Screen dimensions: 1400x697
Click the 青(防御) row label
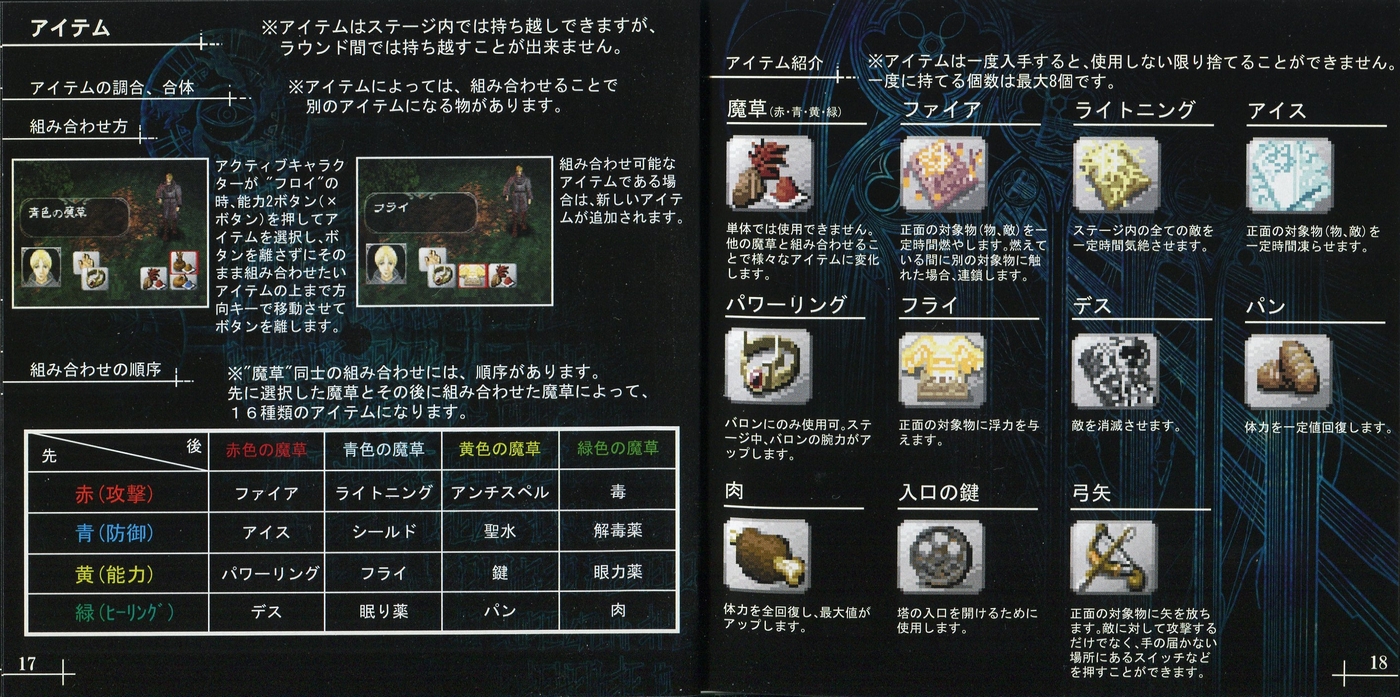point(115,533)
